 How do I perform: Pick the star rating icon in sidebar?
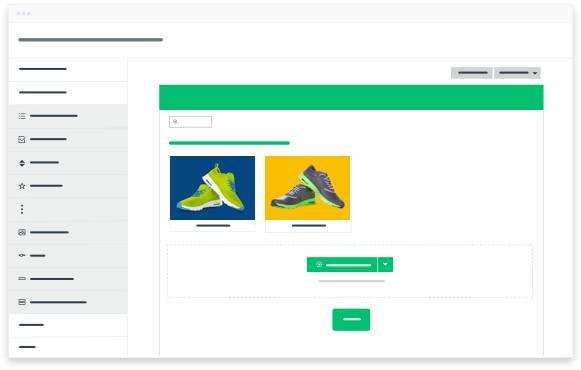click(22, 186)
